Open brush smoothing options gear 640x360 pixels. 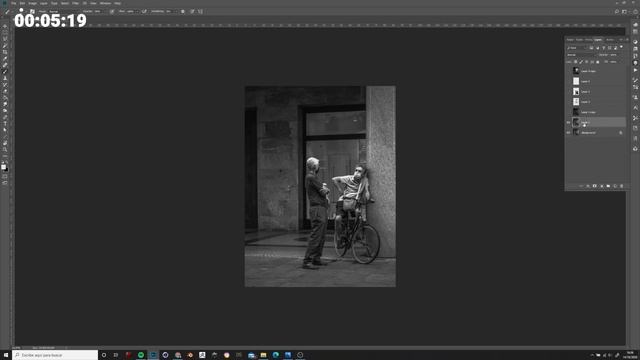pyautogui.click(x=182, y=11)
